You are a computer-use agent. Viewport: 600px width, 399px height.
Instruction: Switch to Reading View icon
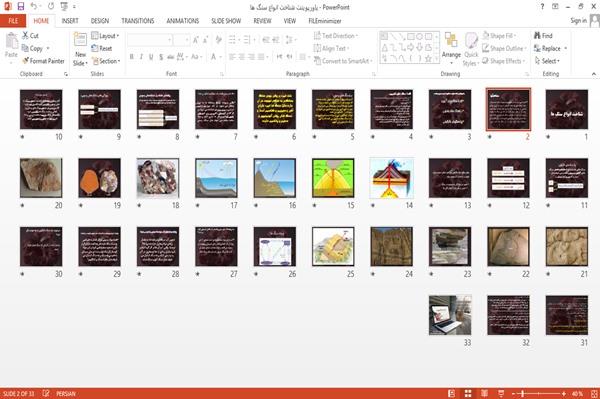pyautogui.click(x=484, y=393)
